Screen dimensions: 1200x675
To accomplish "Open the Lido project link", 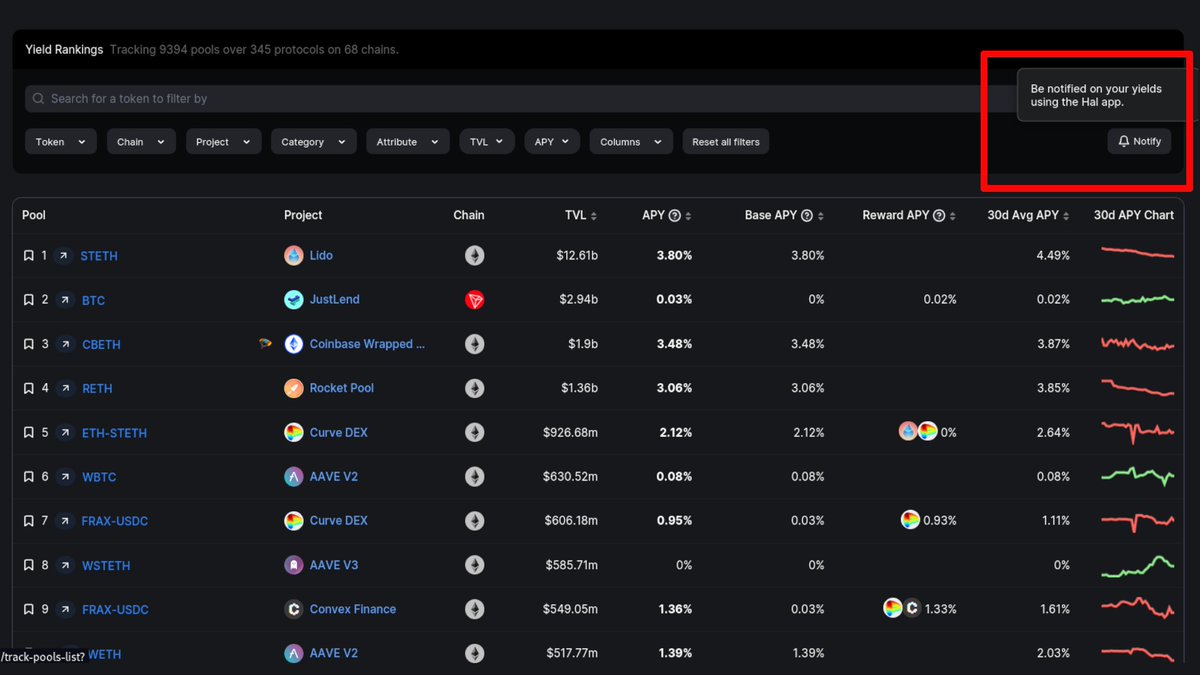I will point(321,256).
